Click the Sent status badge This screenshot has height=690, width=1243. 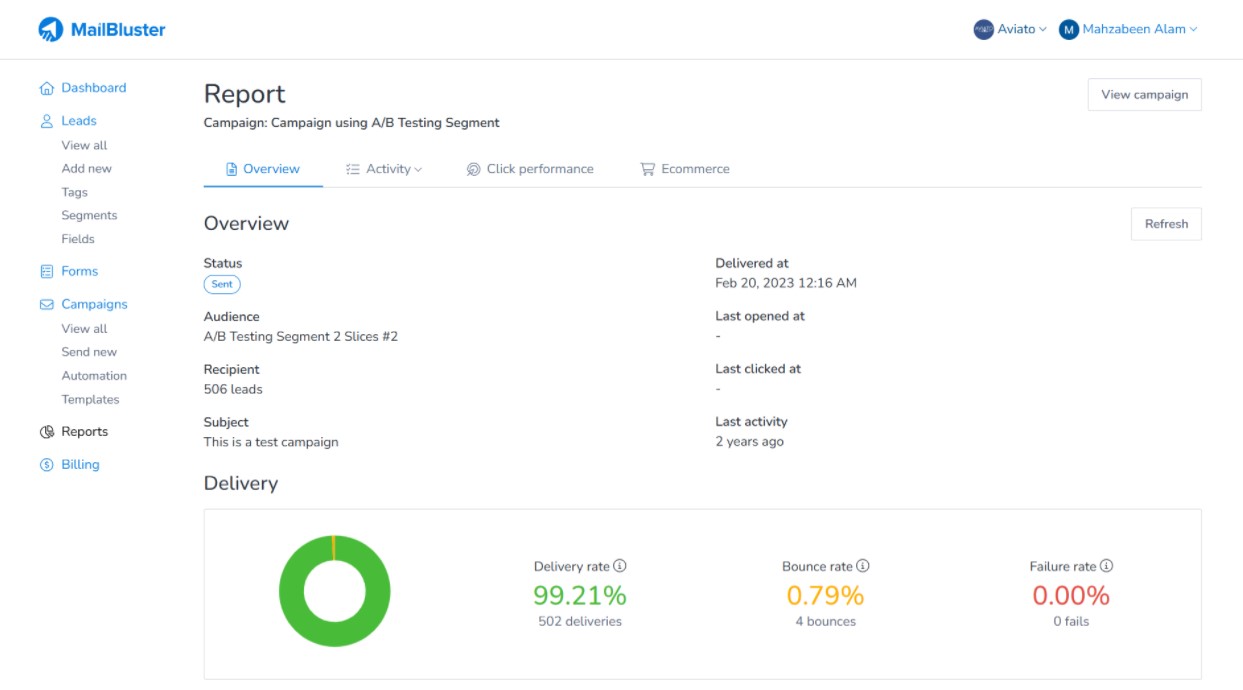pyautogui.click(x=222, y=284)
